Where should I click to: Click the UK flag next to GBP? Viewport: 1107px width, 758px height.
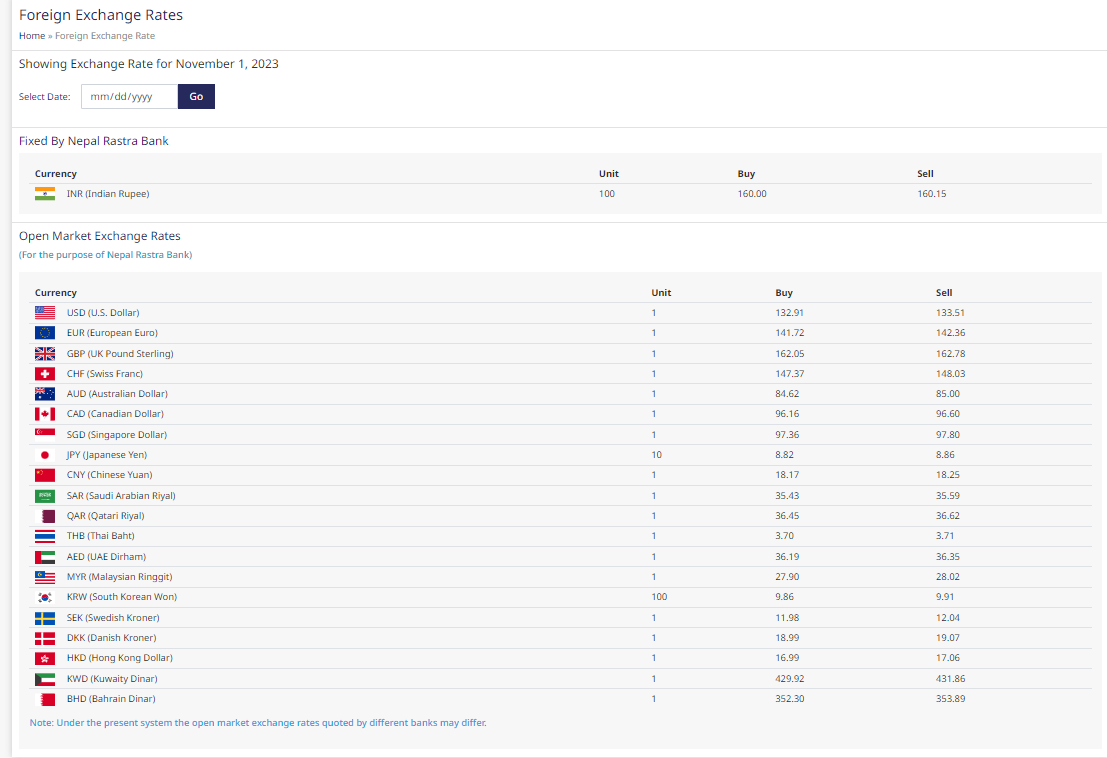click(45, 354)
